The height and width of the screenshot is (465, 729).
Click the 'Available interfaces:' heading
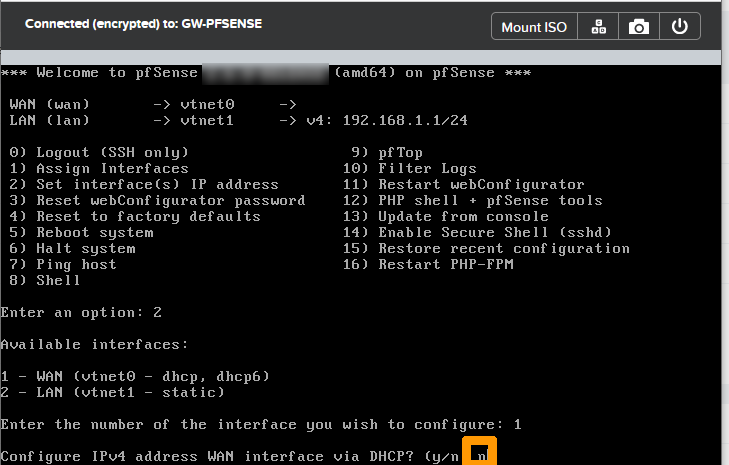point(94,345)
